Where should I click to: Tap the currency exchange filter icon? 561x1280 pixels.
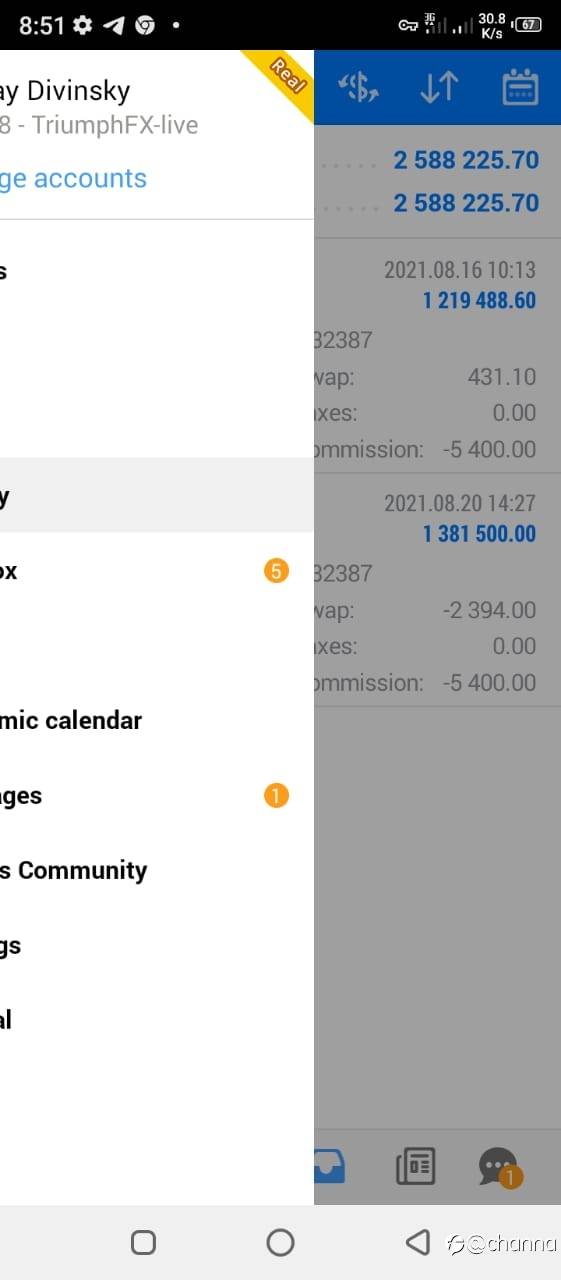point(358,88)
